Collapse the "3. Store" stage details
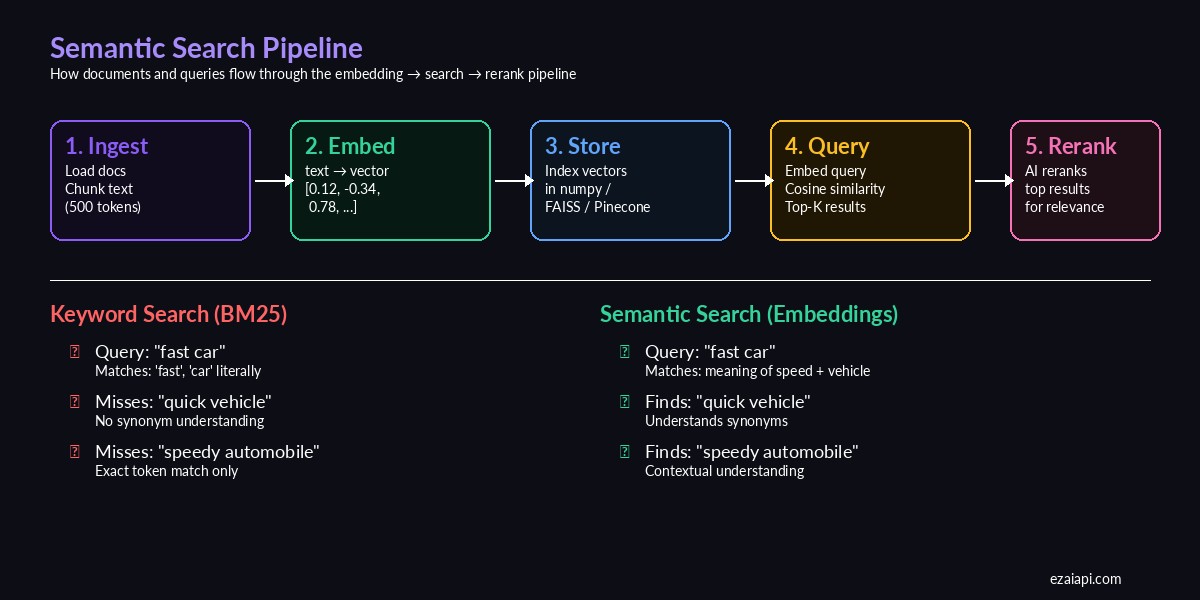Screen dimensions: 1200x600 630,180
